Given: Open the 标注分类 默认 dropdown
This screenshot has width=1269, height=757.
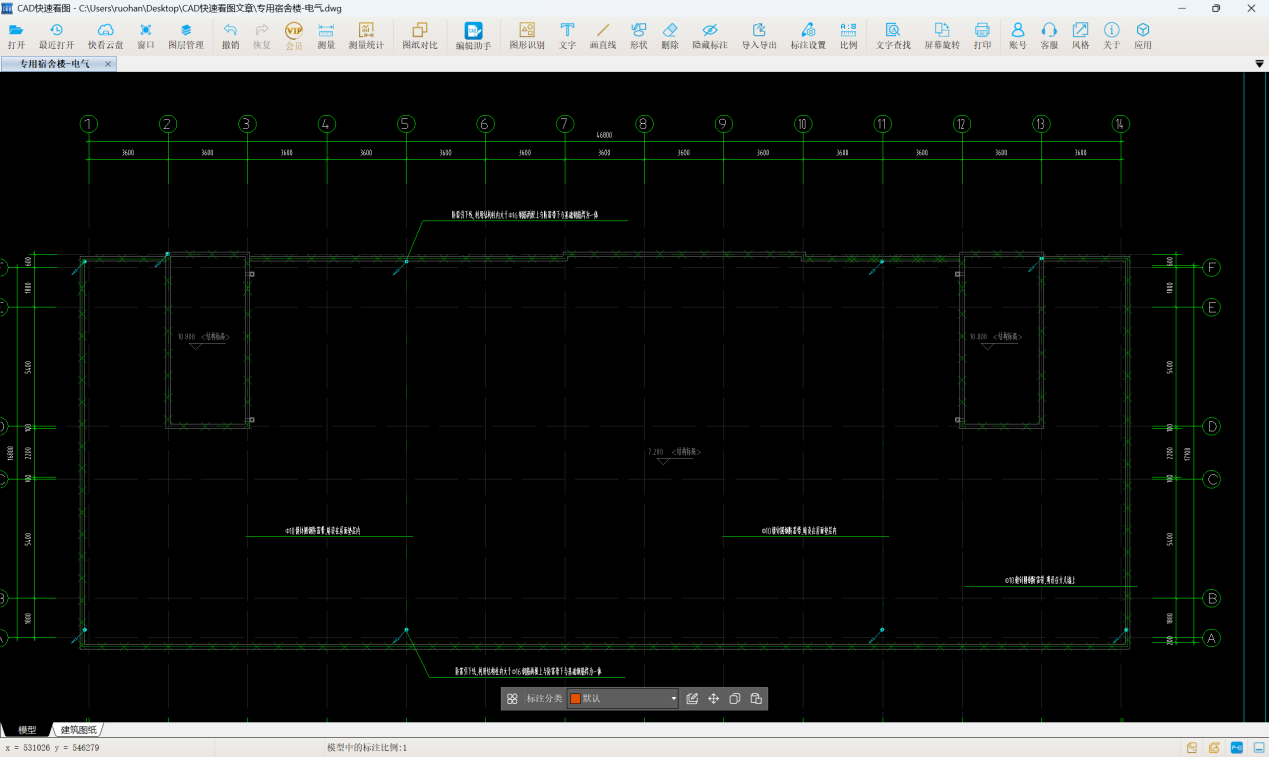Looking at the screenshot, I should click(x=674, y=699).
